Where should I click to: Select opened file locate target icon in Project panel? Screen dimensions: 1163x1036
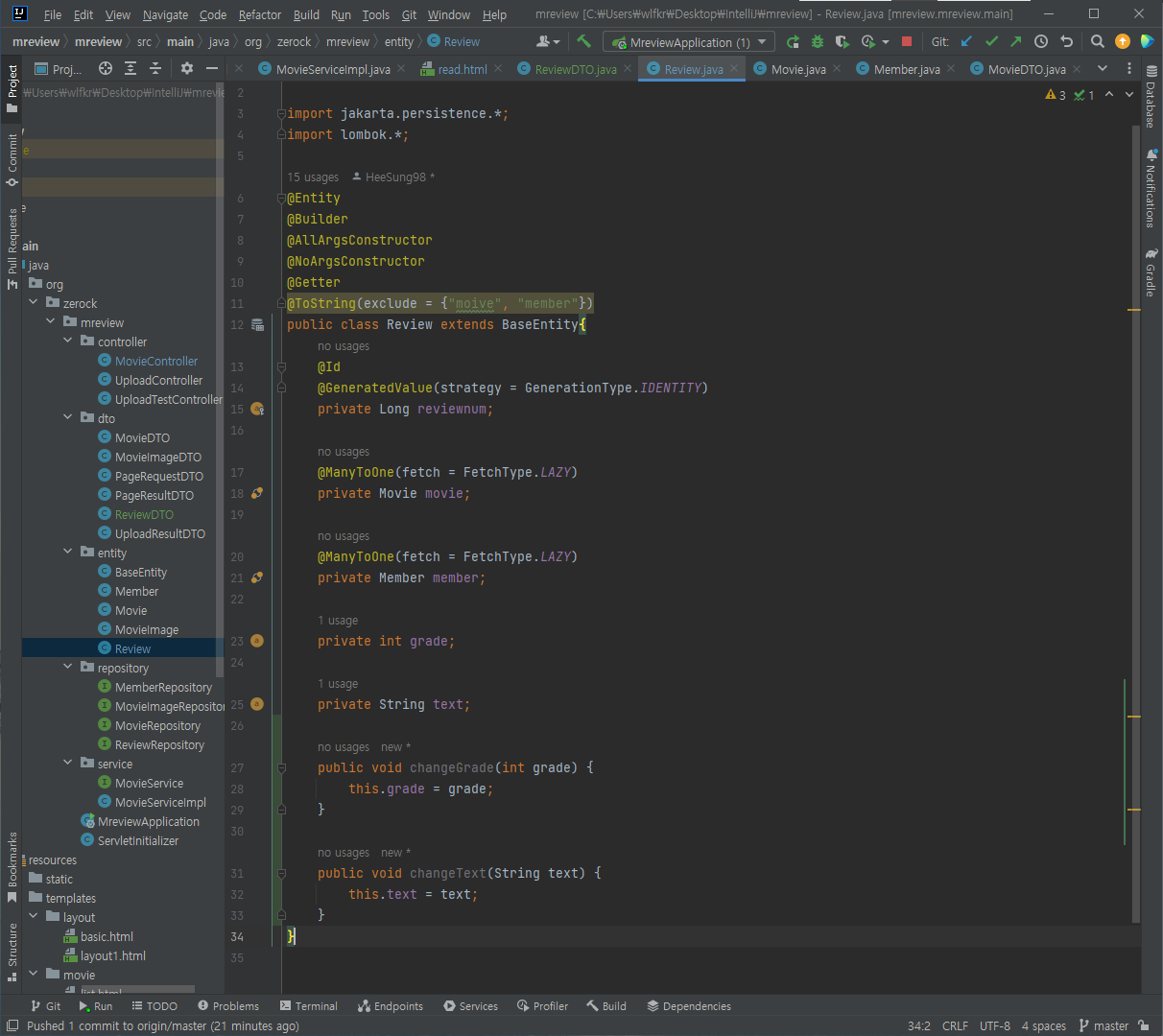click(x=106, y=68)
